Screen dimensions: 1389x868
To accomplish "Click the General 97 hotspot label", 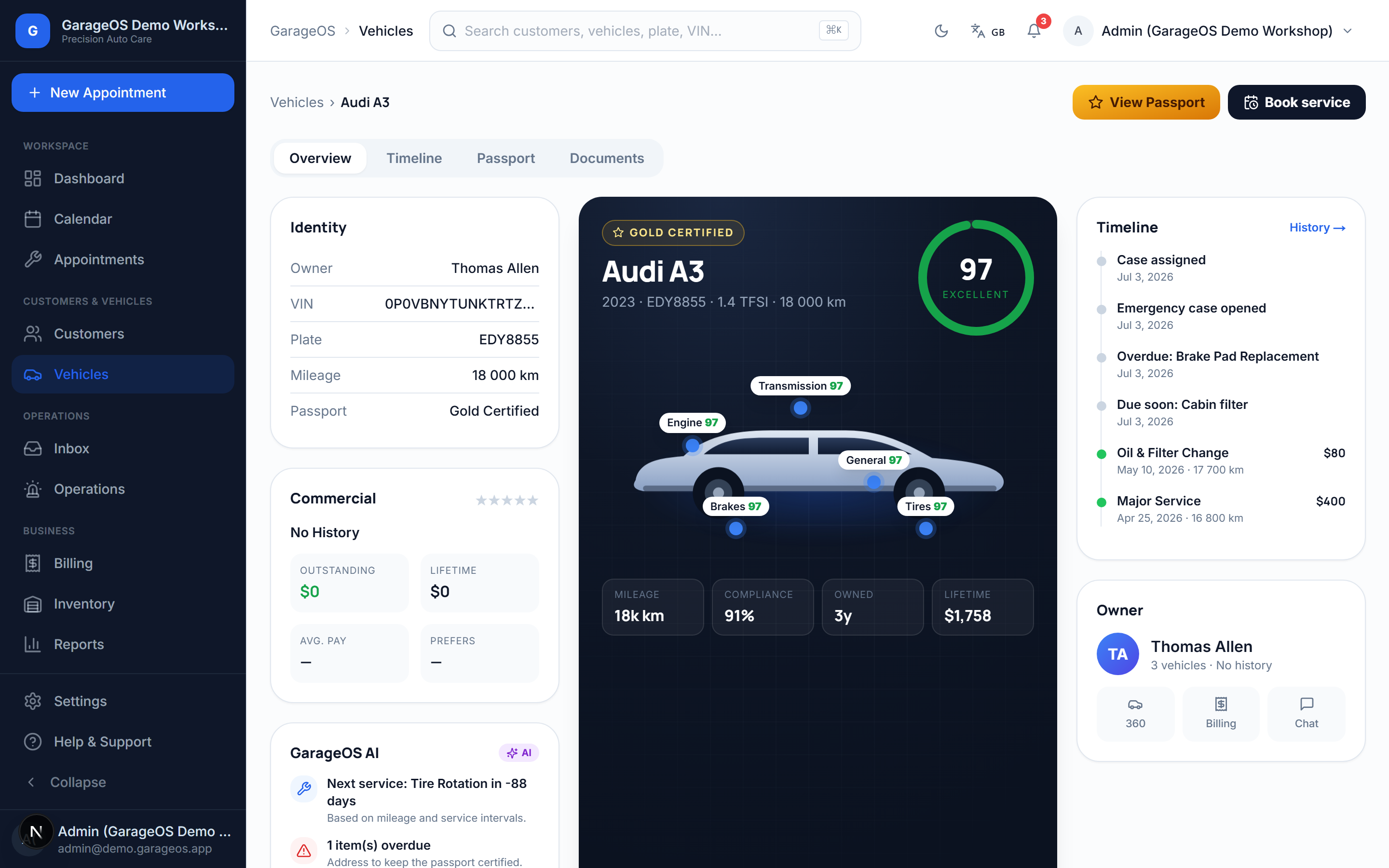I will [873, 460].
